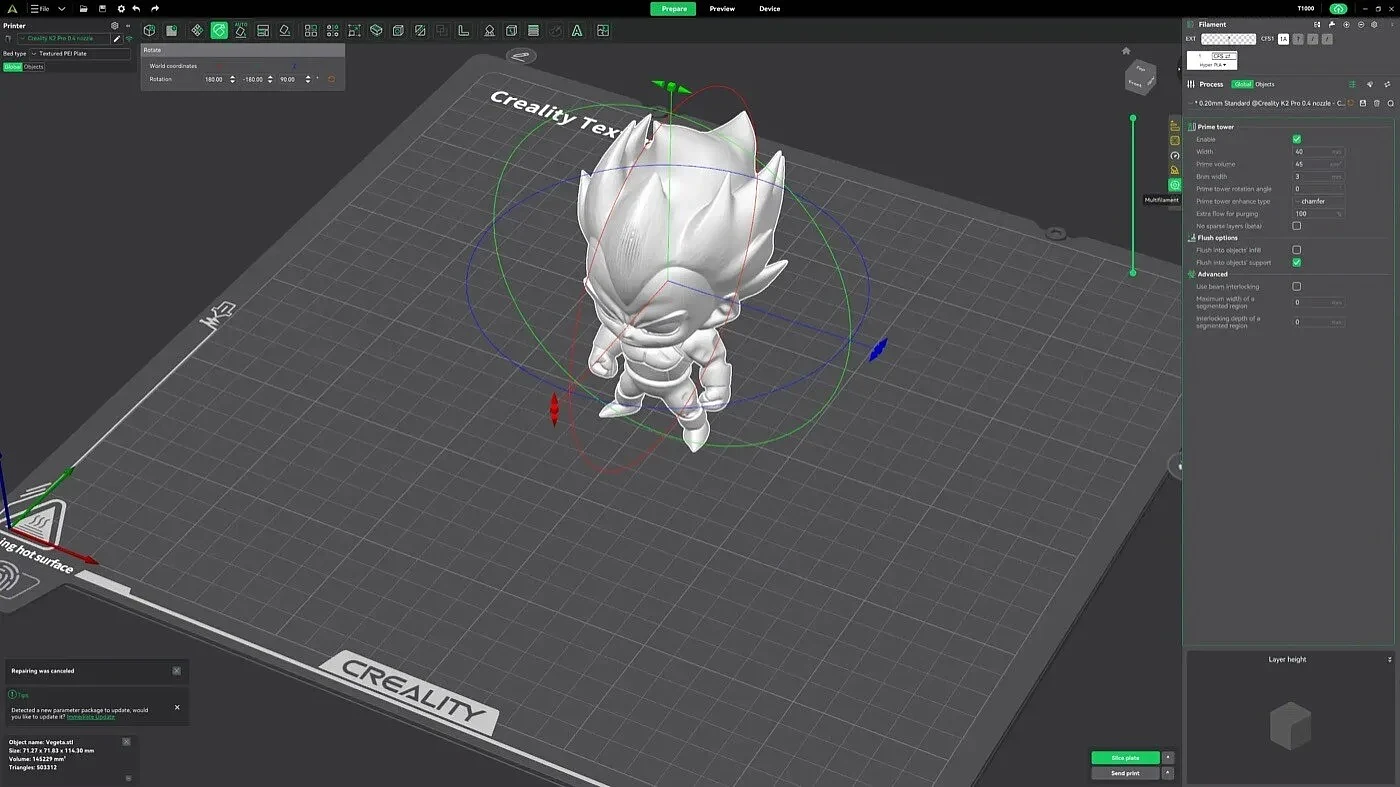Click the Auto orient tool

click(241, 31)
